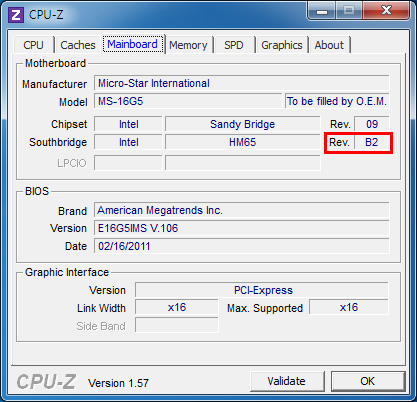Open the Caches tab
This screenshot has width=417, height=402.
(78, 45)
